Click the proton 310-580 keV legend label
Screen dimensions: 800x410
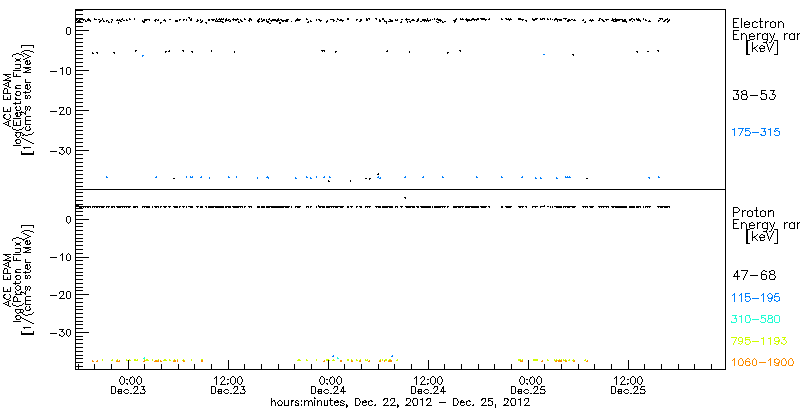point(756,320)
